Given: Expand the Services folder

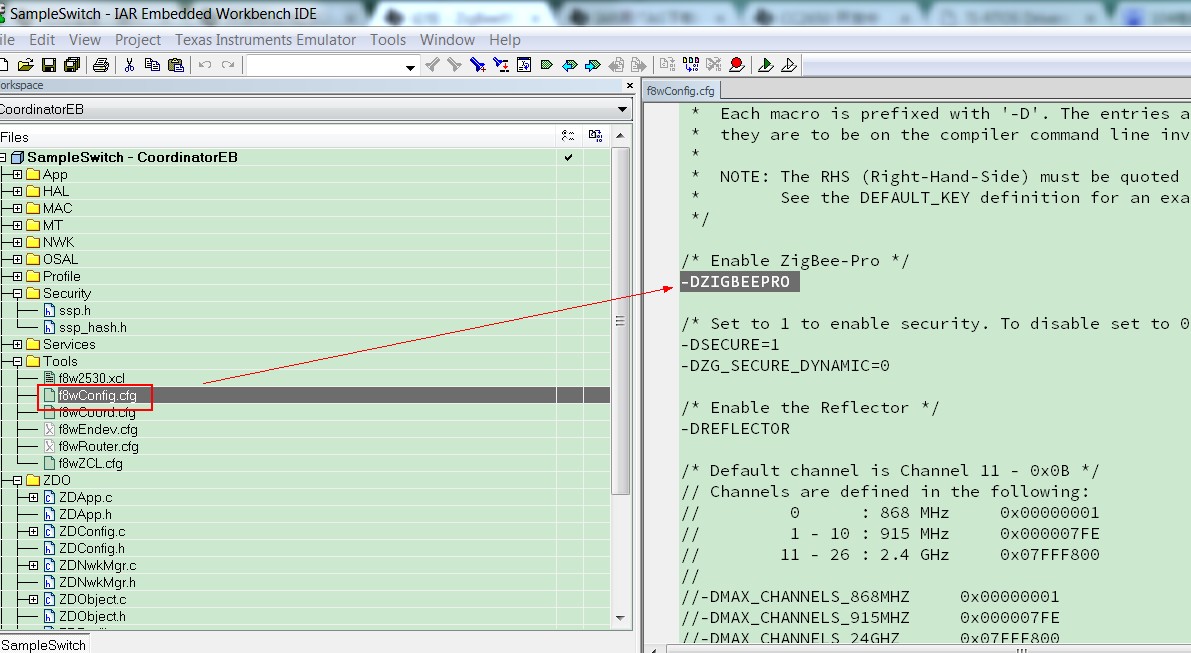Looking at the screenshot, I should [x=17, y=345].
